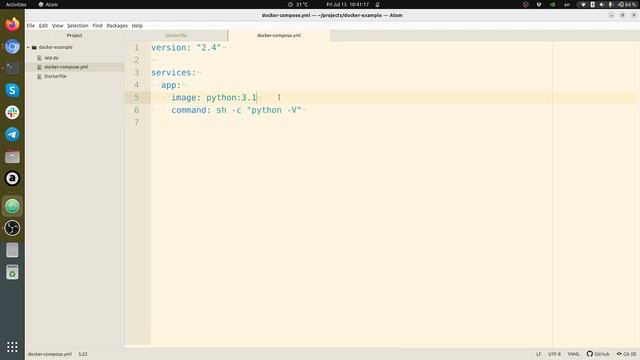Open the Help menu
This screenshot has width=640, height=360.
click(137, 26)
